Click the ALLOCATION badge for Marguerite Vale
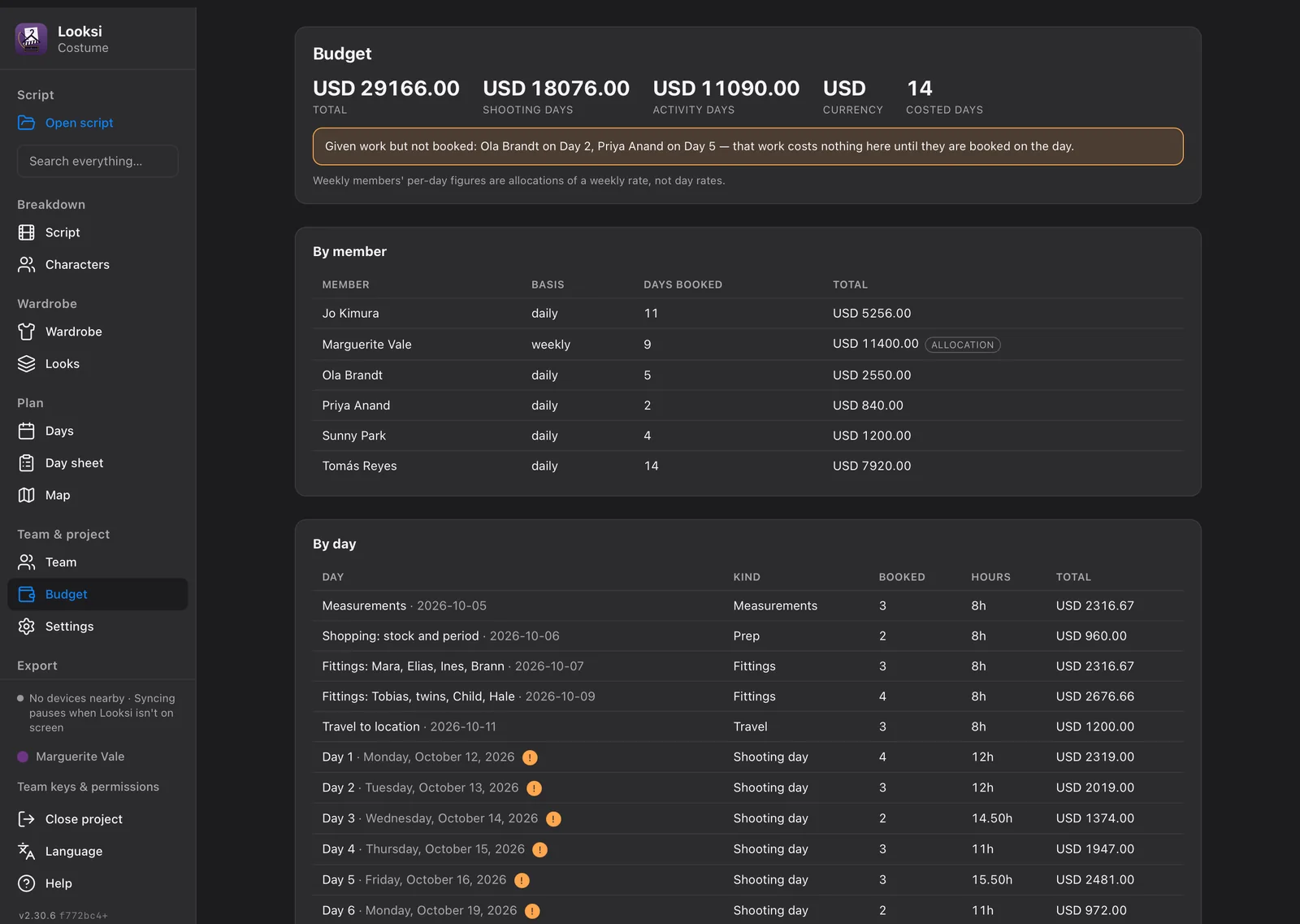Viewport: 1300px width, 924px height. 963,345
